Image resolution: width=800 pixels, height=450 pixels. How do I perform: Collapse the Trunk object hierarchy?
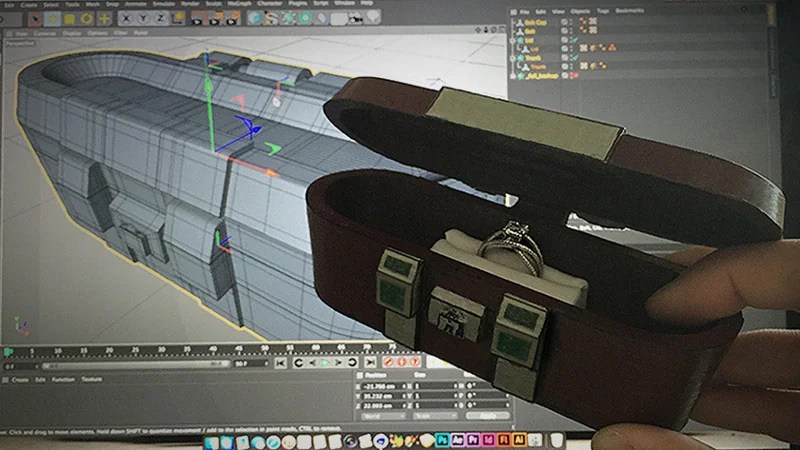pos(513,58)
